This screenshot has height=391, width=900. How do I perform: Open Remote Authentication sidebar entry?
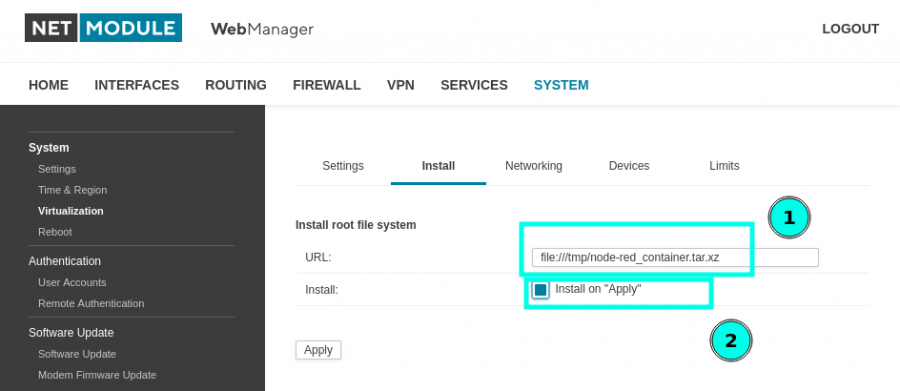pos(91,303)
